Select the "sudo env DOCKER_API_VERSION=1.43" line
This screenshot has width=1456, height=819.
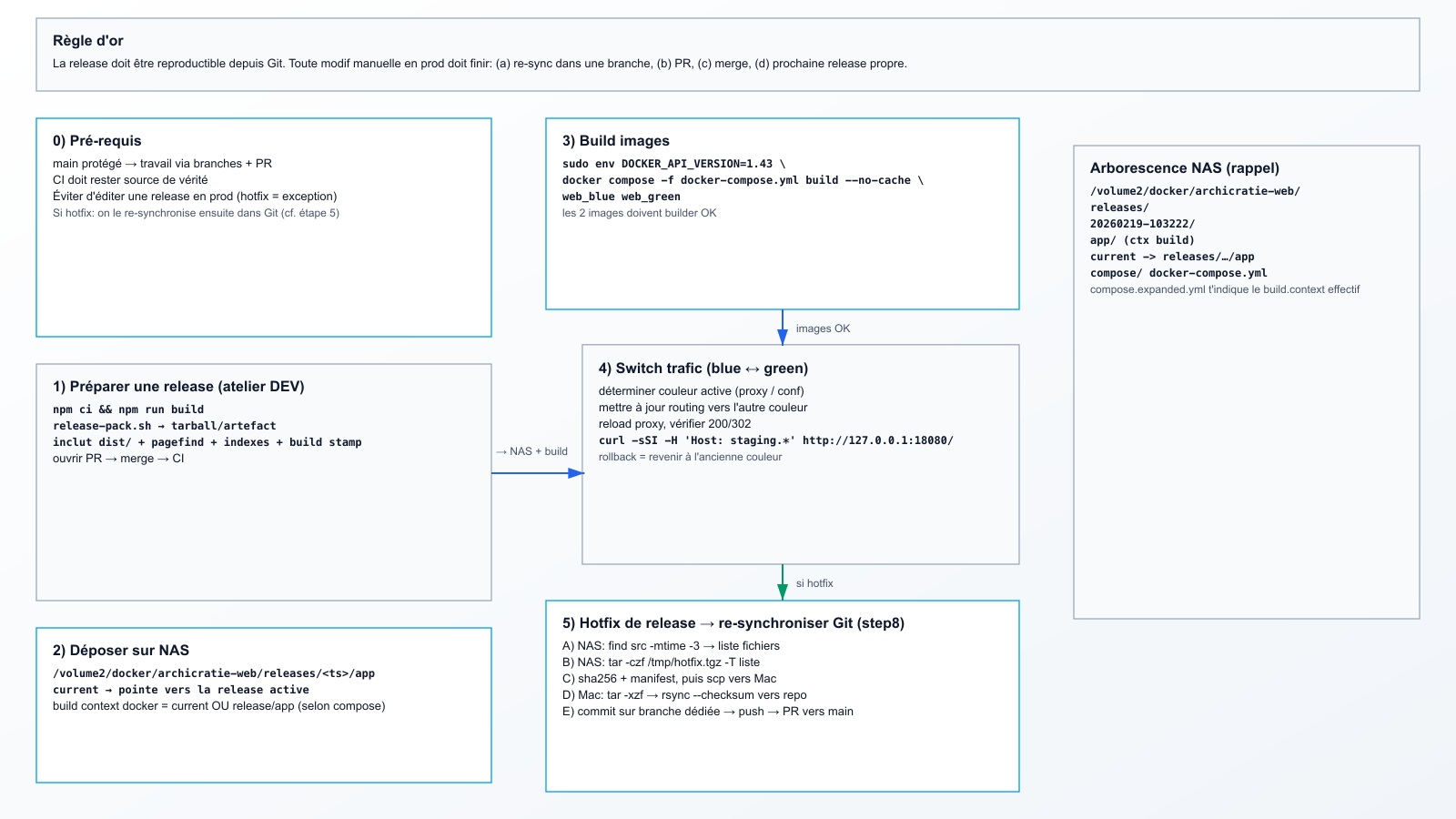[673, 164]
